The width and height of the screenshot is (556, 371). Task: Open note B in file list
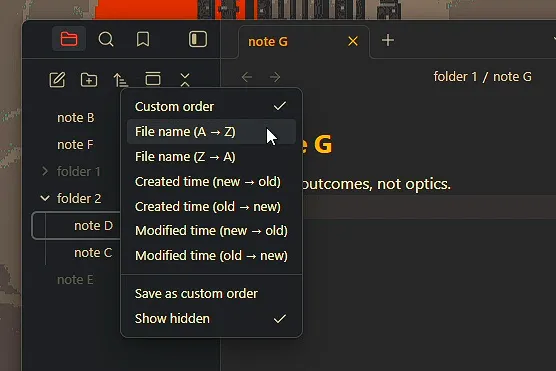click(76, 118)
